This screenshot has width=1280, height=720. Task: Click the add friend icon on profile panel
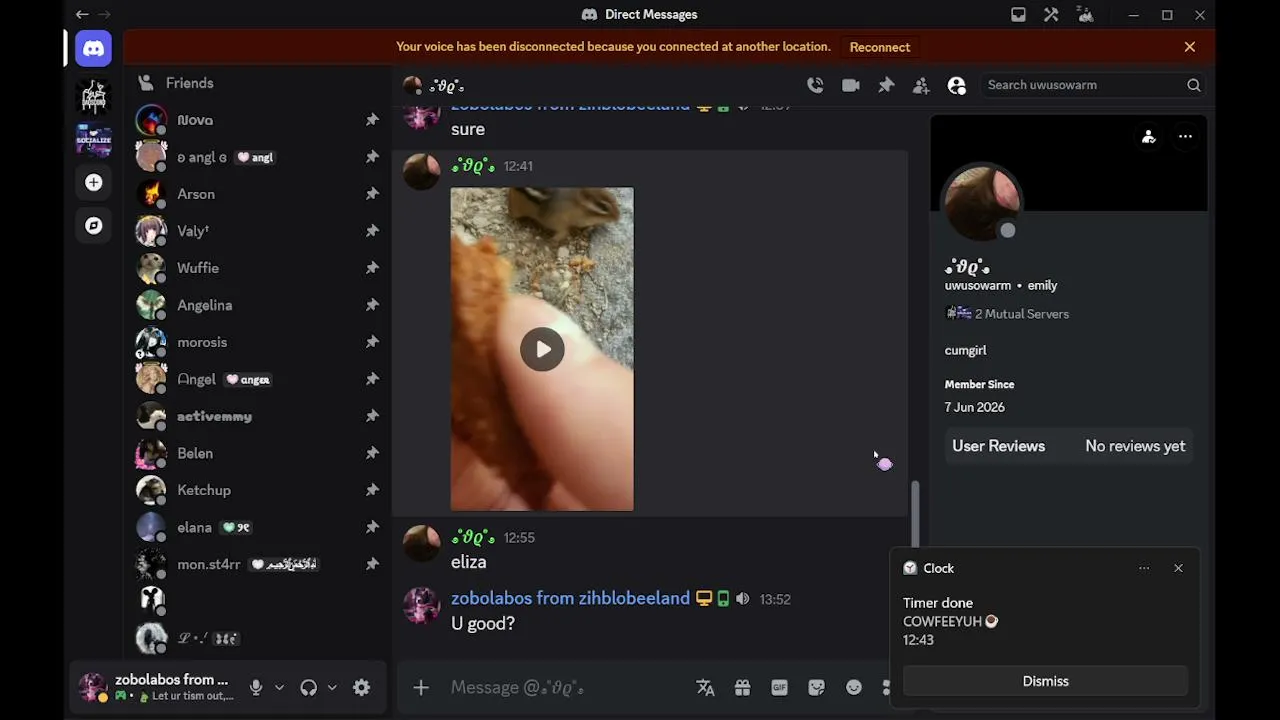tap(1148, 137)
